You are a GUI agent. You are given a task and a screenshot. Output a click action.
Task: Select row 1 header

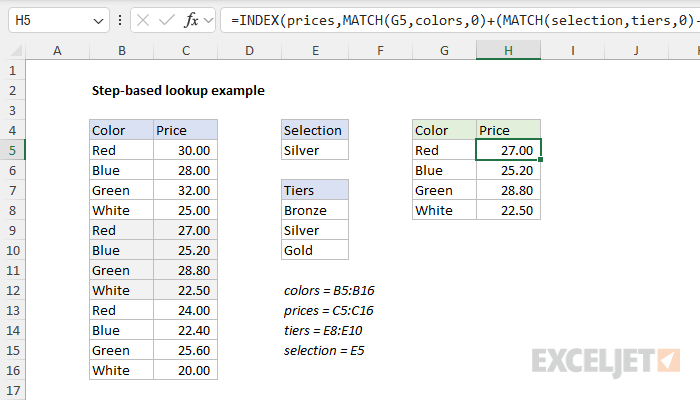tap(12, 71)
